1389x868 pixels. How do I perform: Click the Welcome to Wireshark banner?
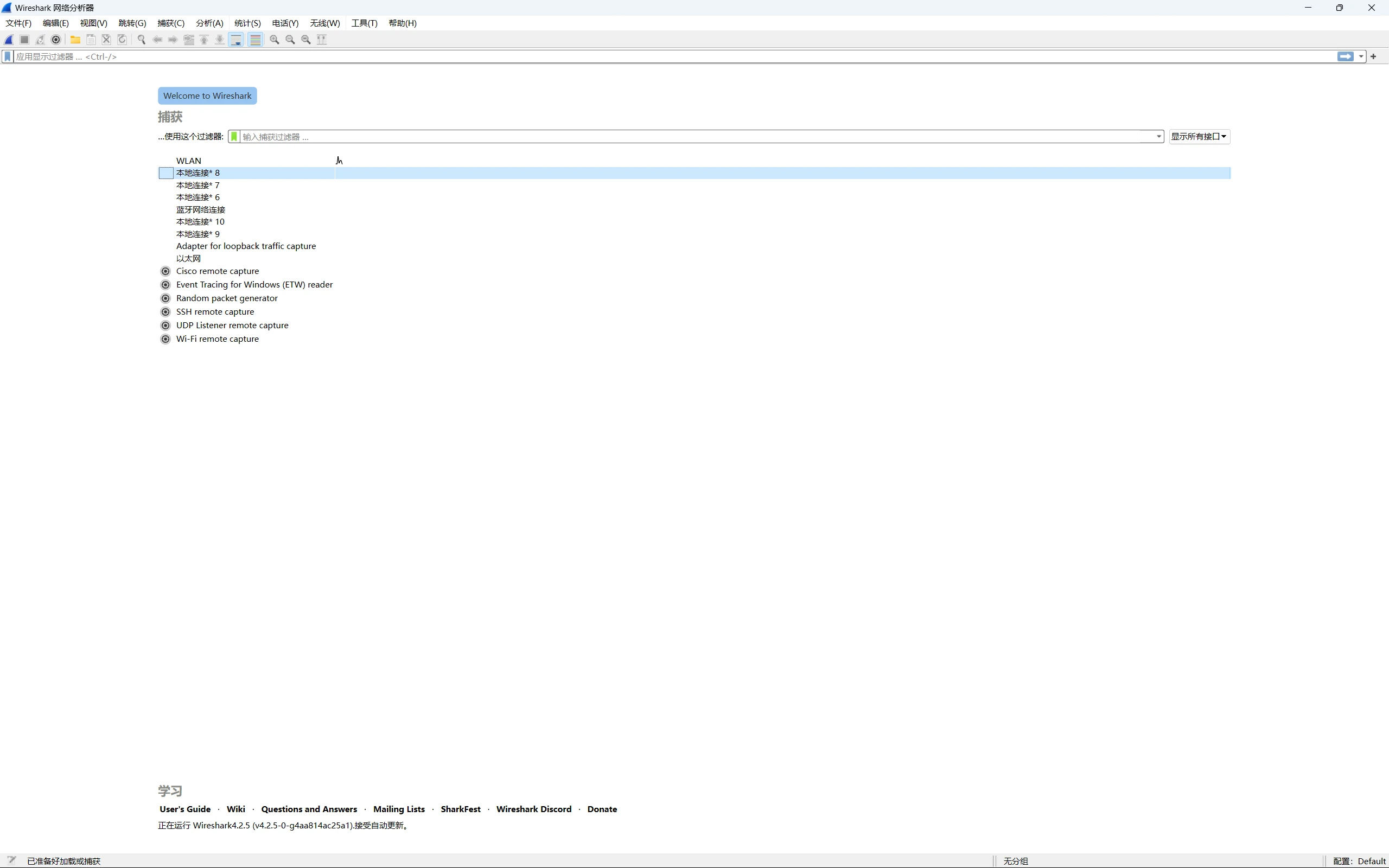click(207, 96)
